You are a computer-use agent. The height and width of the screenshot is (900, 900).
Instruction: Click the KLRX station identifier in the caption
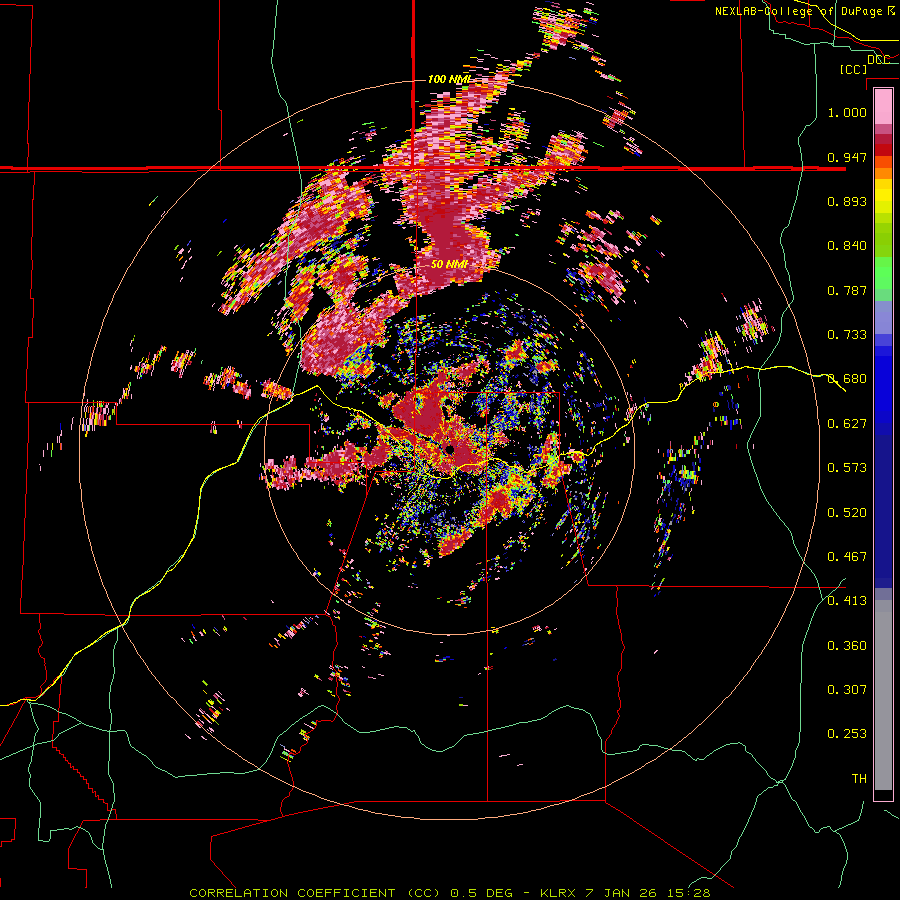[559, 893]
